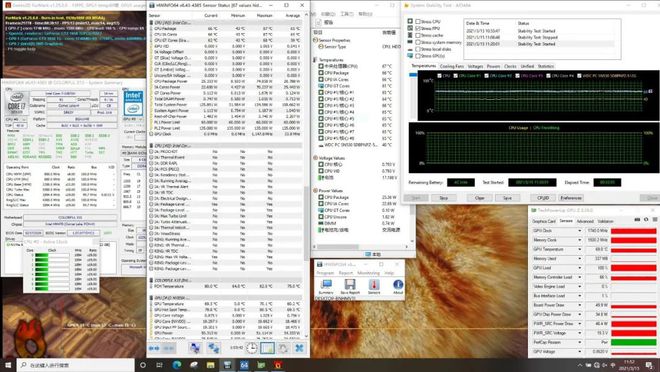Image resolution: width=660 pixels, height=372 pixels.
Task: Open sensor settings gear icon in HWiNFO
Action: [x=283, y=348]
